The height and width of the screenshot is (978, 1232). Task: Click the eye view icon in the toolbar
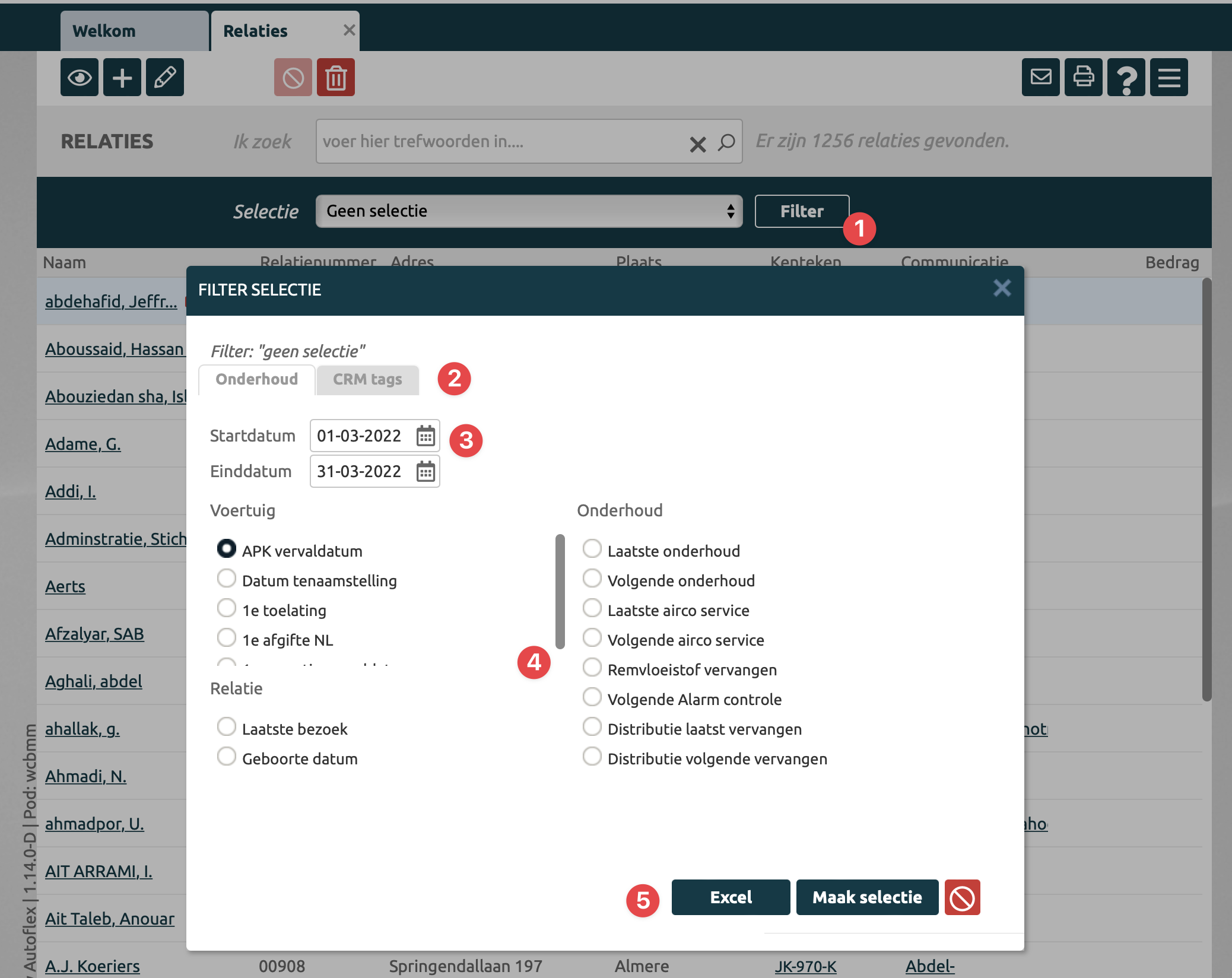79,77
